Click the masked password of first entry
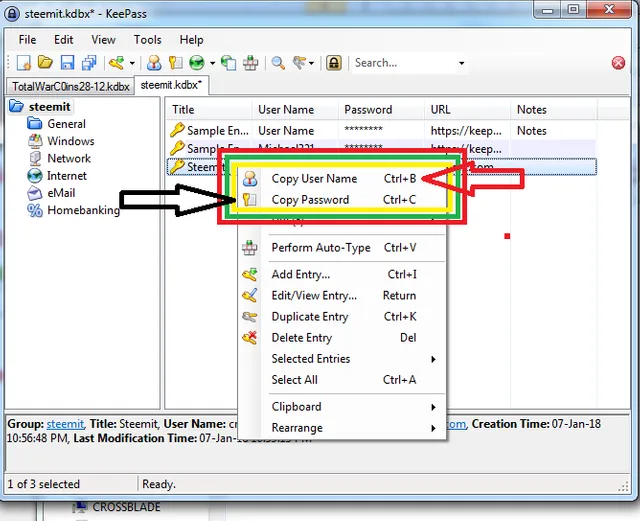Image resolution: width=640 pixels, height=521 pixels. (363, 130)
